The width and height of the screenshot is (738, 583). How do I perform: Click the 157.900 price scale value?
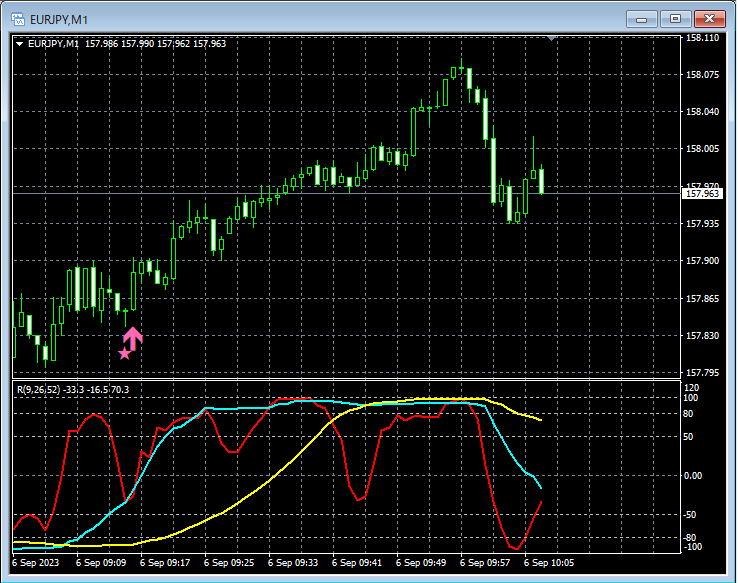pos(702,261)
